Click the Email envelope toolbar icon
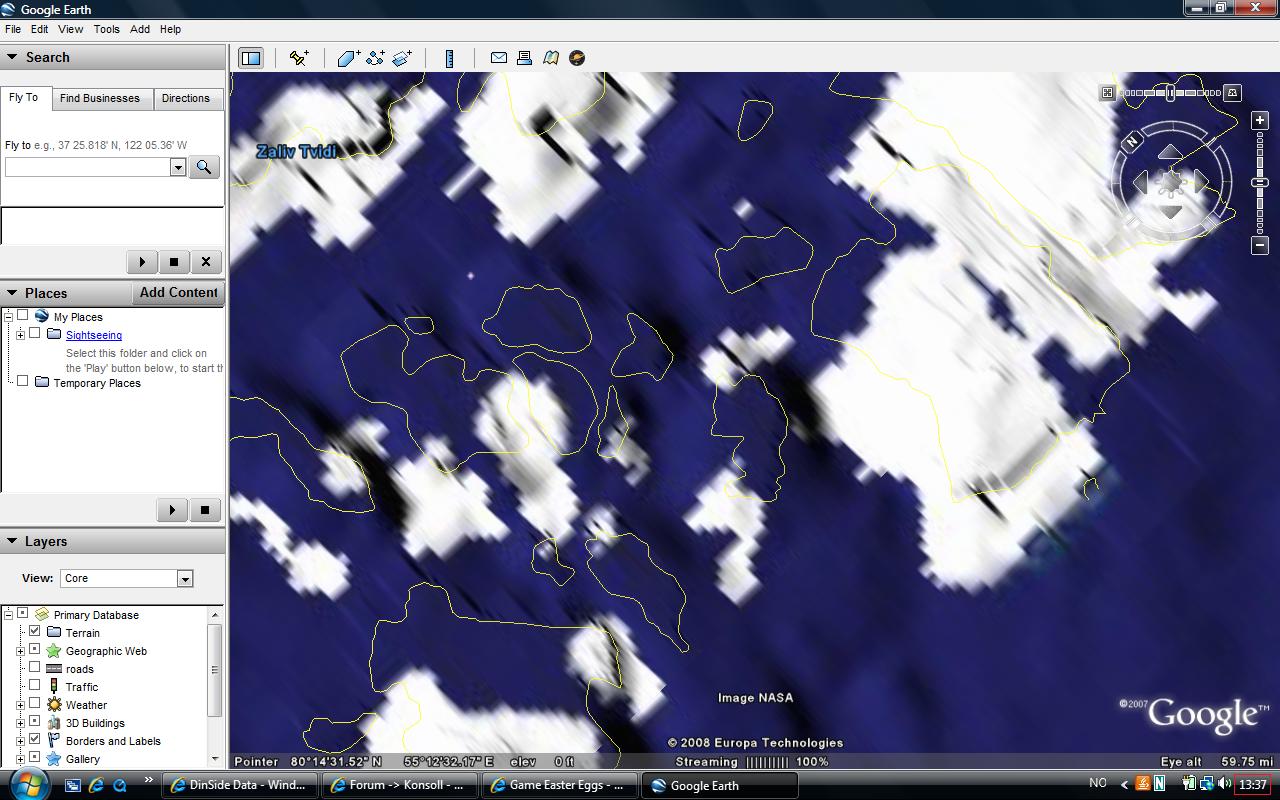The image size is (1280, 800). (x=498, y=58)
